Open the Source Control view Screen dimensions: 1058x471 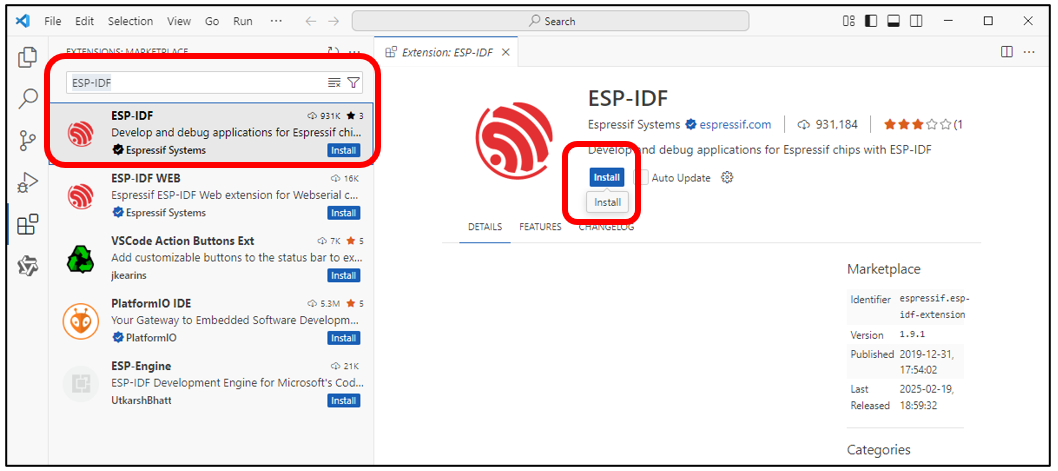(x=27, y=141)
